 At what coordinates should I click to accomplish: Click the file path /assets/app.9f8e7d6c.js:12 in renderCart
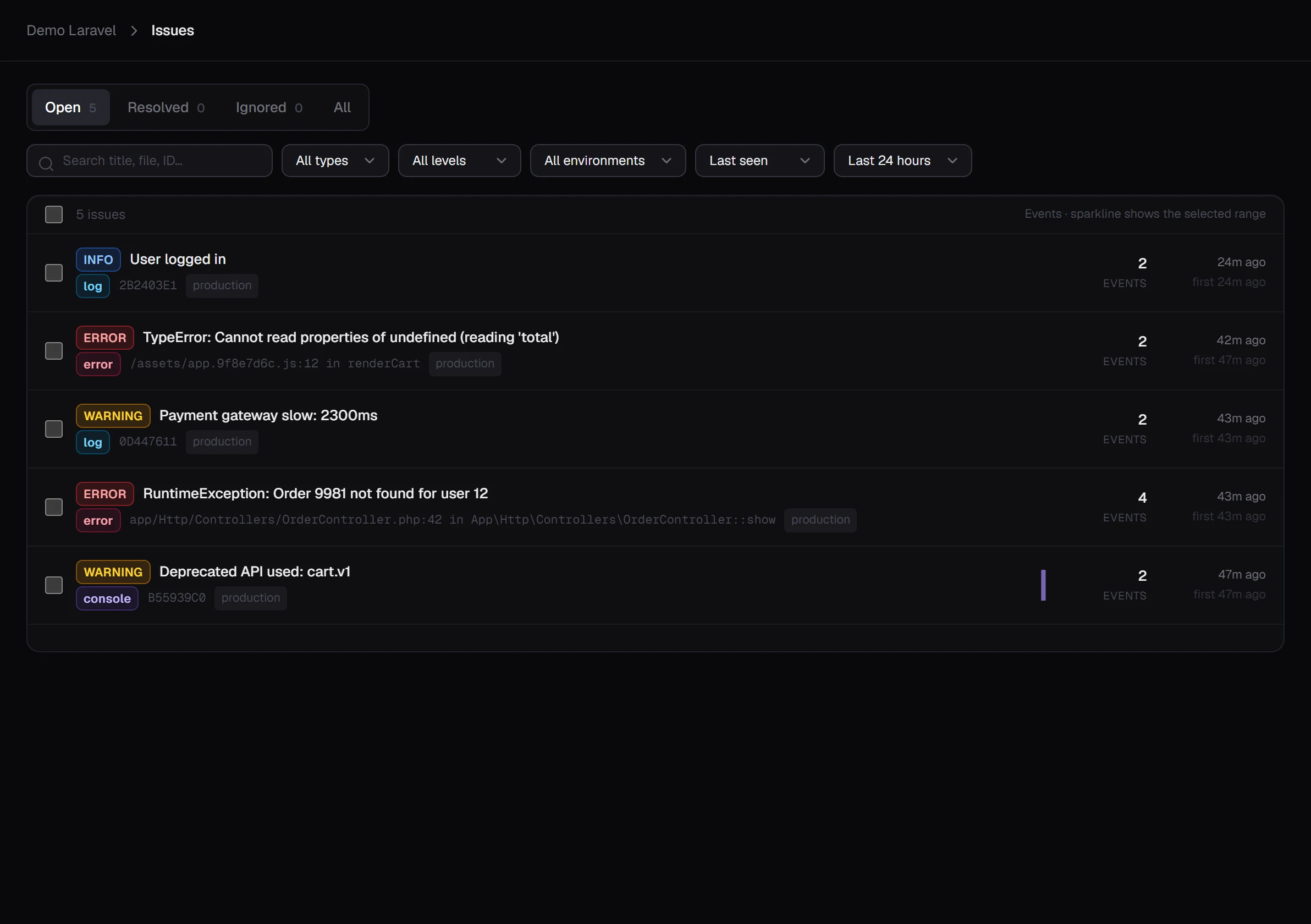[274, 364]
